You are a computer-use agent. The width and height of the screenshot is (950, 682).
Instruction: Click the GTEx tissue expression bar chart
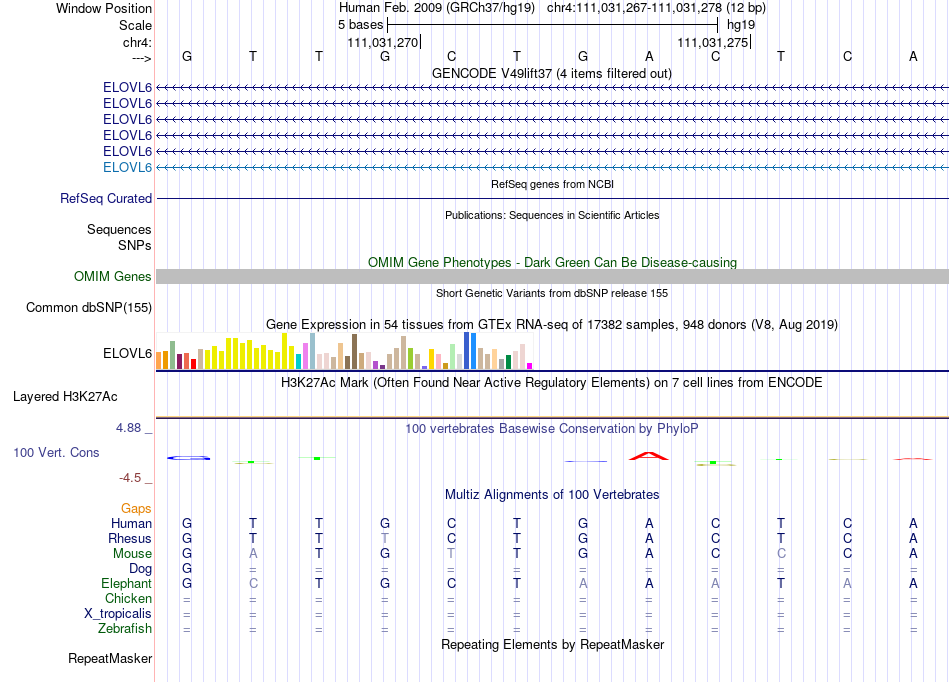tap(344, 351)
